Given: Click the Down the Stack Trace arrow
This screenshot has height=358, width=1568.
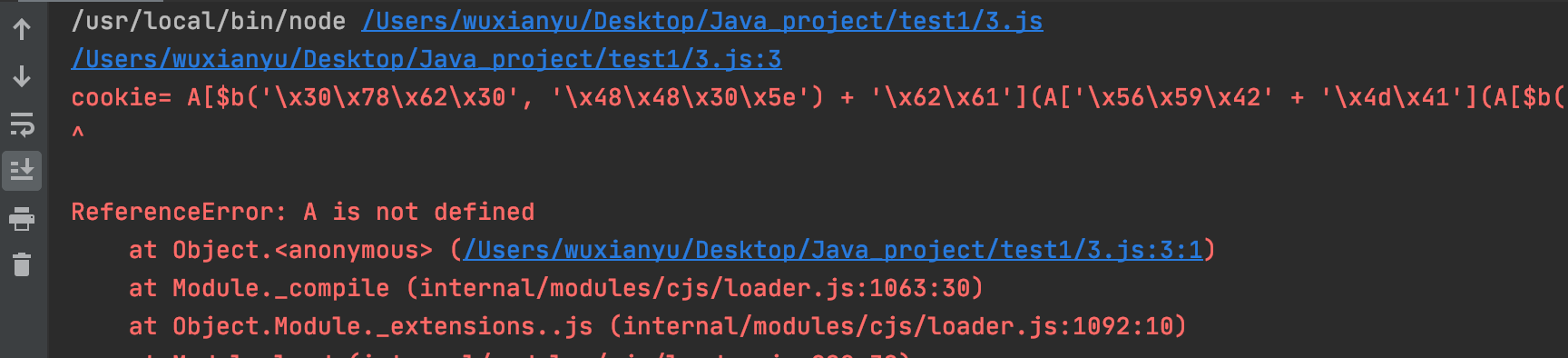Looking at the screenshot, I should pyautogui.click(x=22, y=76).
